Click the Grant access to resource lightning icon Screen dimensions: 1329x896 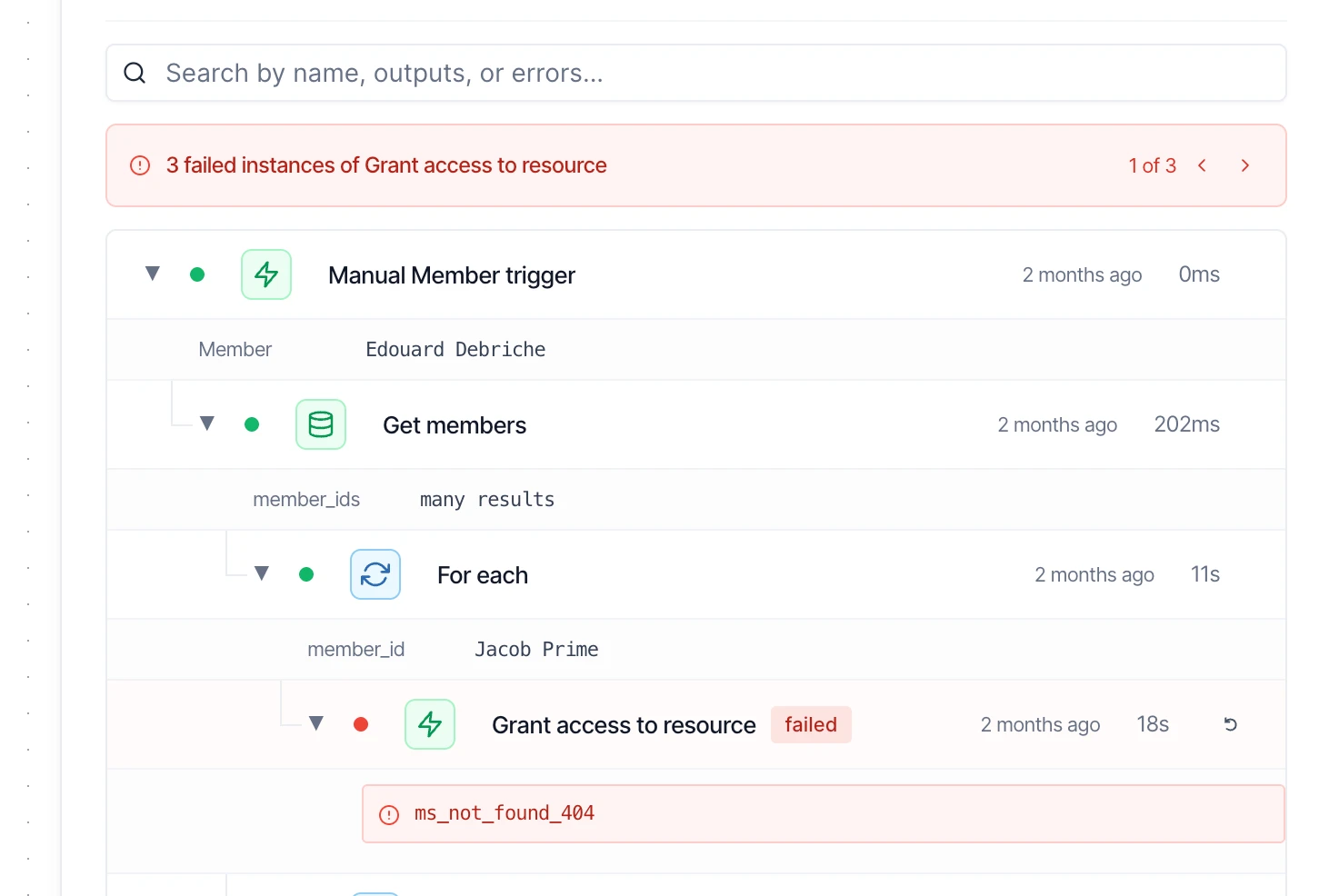[x=430, y=724]
